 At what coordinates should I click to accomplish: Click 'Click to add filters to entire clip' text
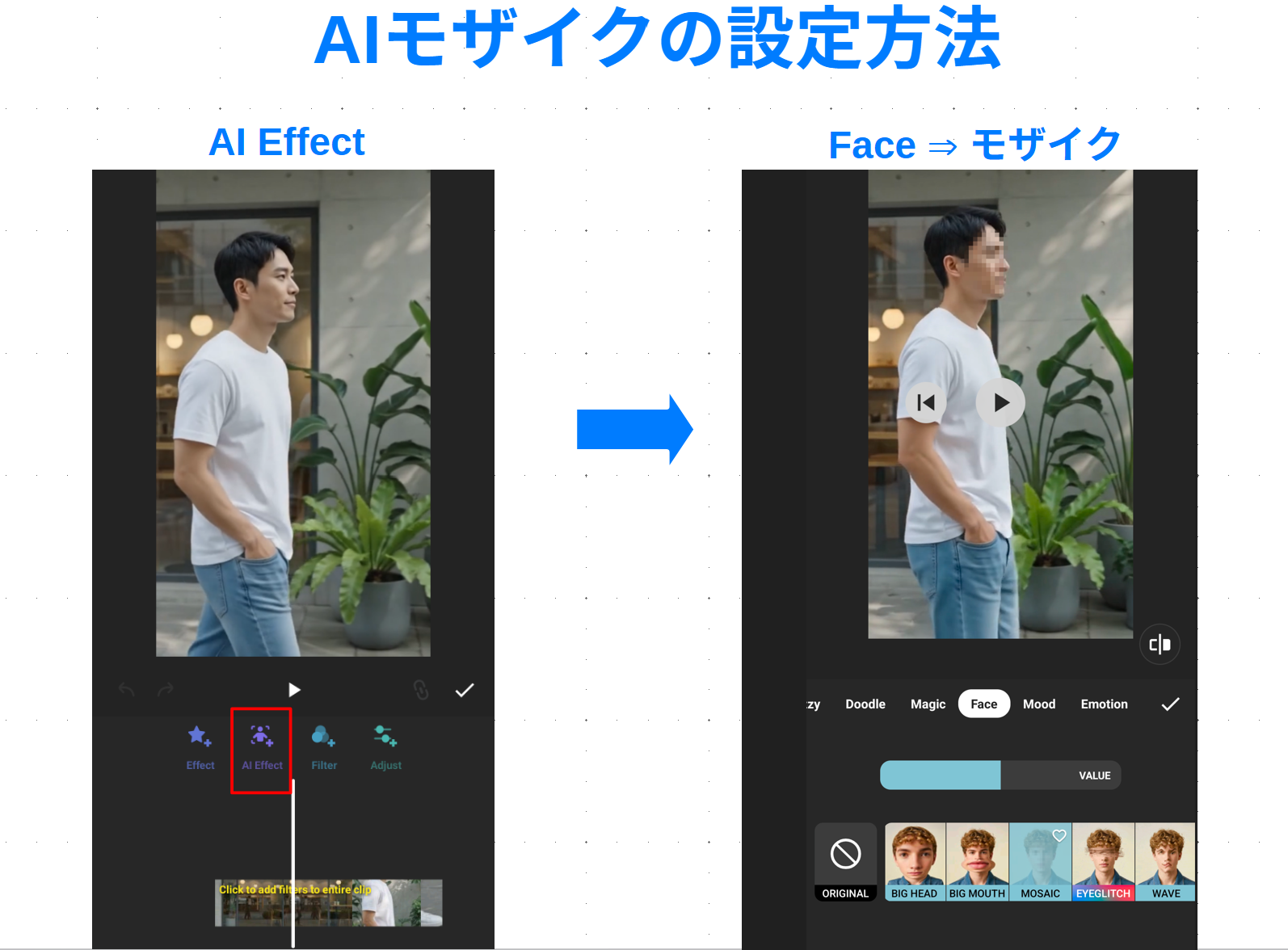click(x=295, y=889)
